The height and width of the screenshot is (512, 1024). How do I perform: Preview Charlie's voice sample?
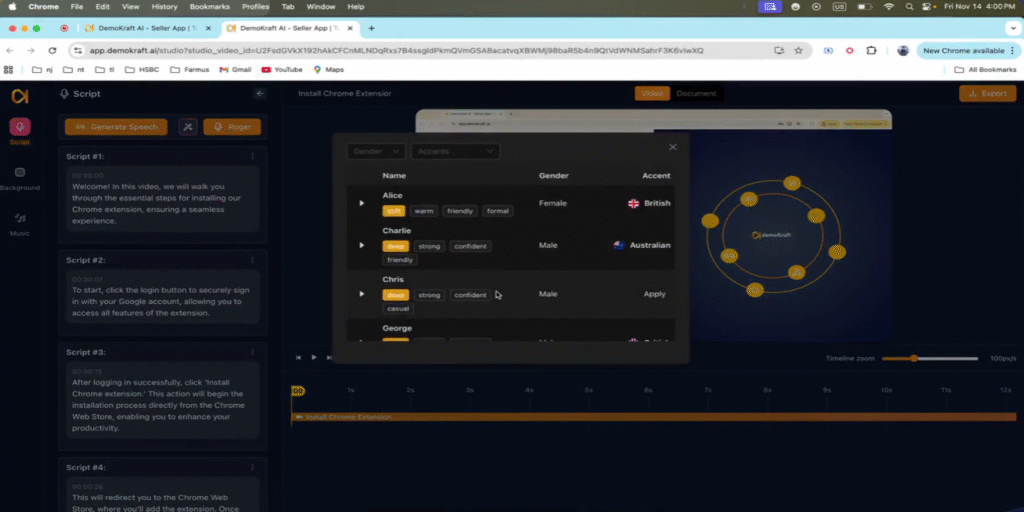coord(362,245)
